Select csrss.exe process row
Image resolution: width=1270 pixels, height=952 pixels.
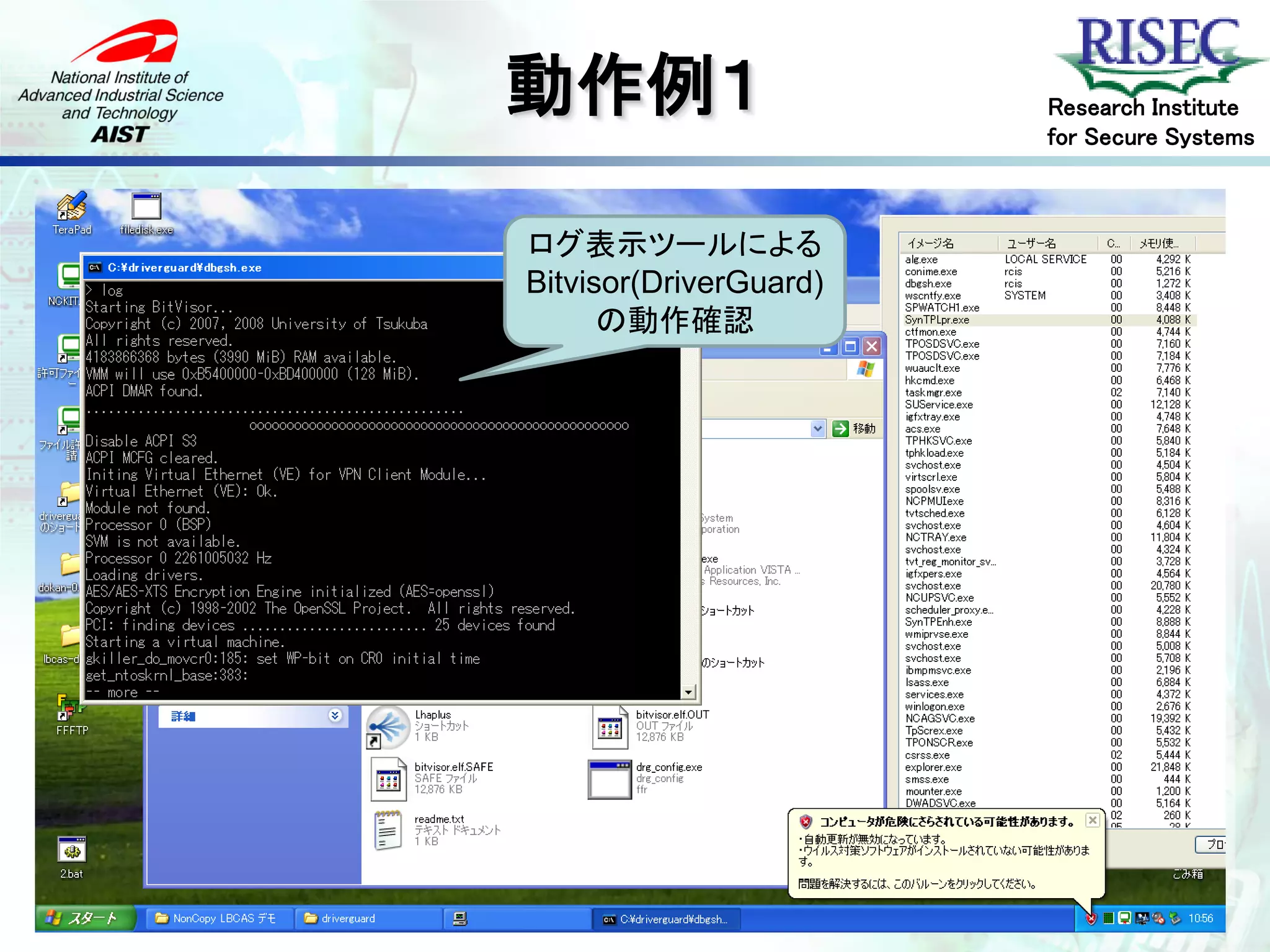pos(1048,755)
